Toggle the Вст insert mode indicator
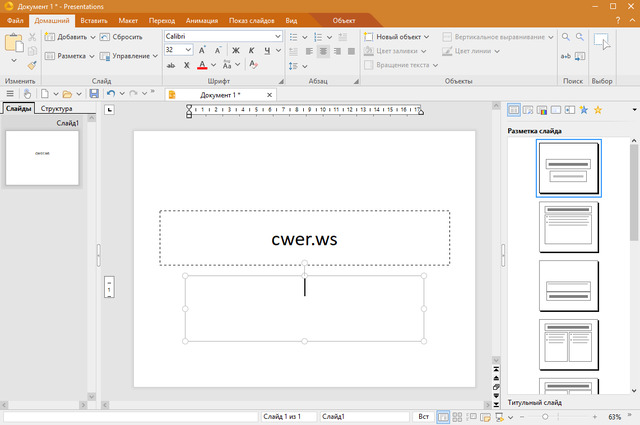 pyautogui.click(x=423, y=416)
